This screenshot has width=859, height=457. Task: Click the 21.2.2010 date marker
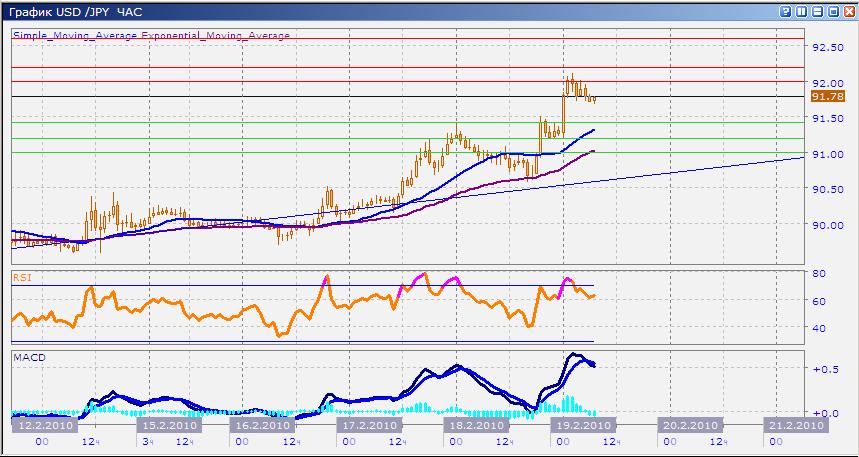(x=795, y=424)
